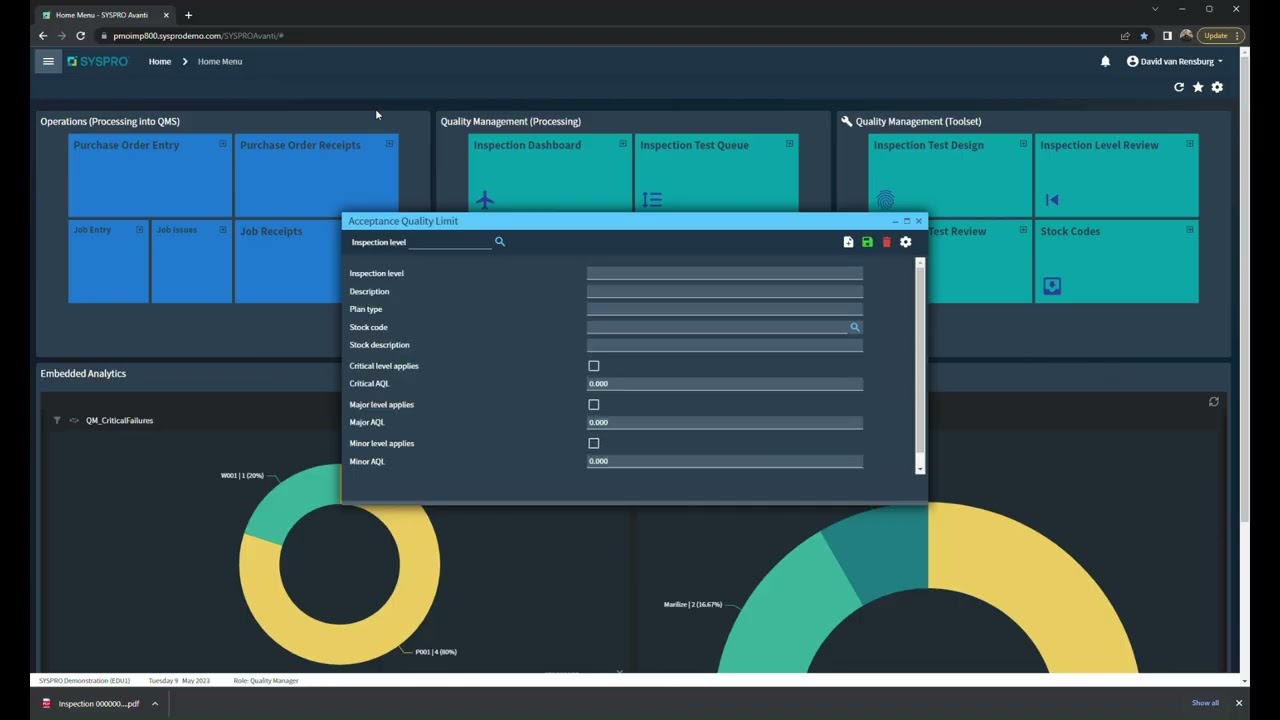Open the tab search dropdown in browser title bar
Screen dimensions: 1280x720
click(1156, 9)
